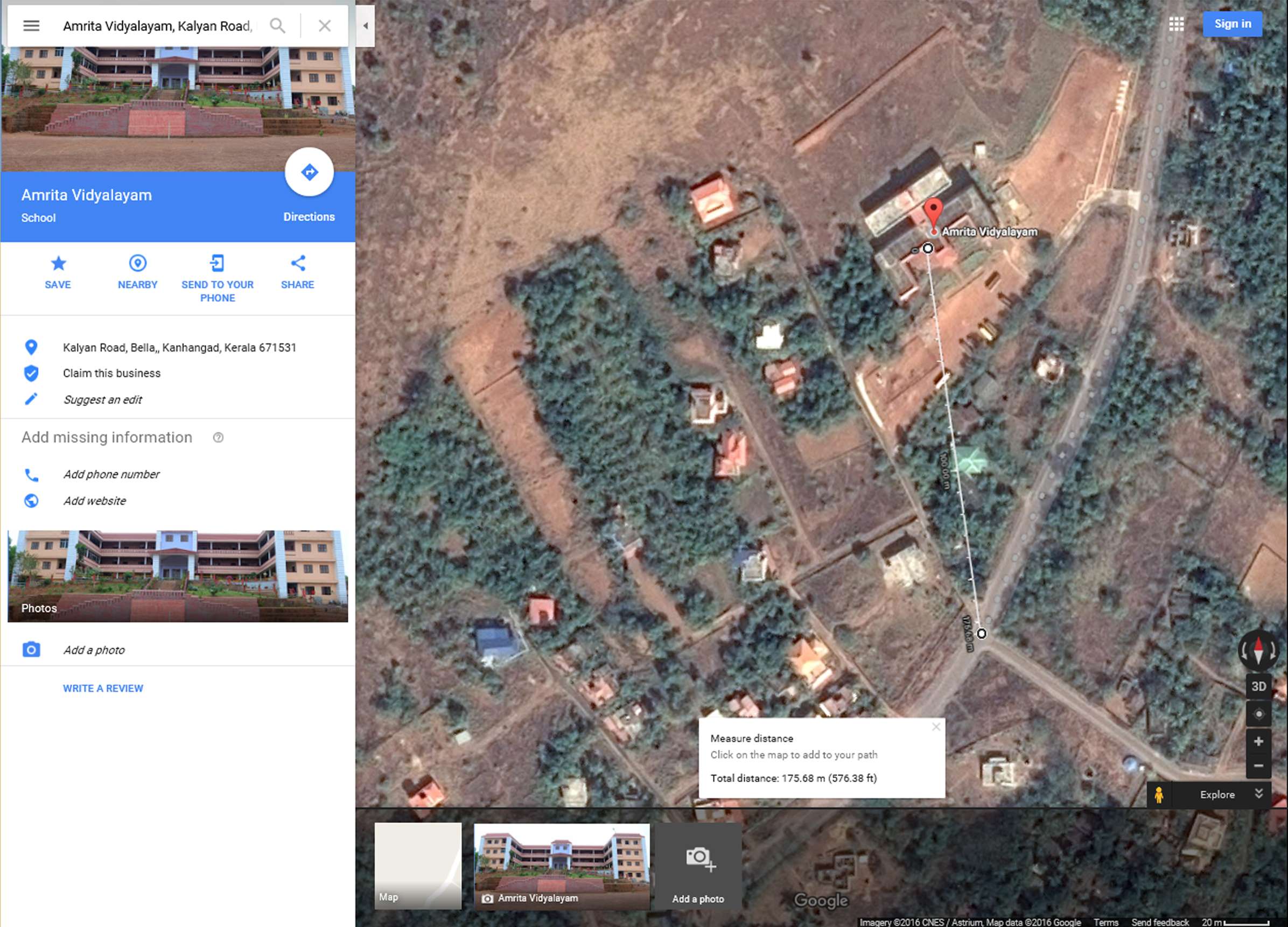Click Add website
1288x927 pixels.
pos(95,501)
